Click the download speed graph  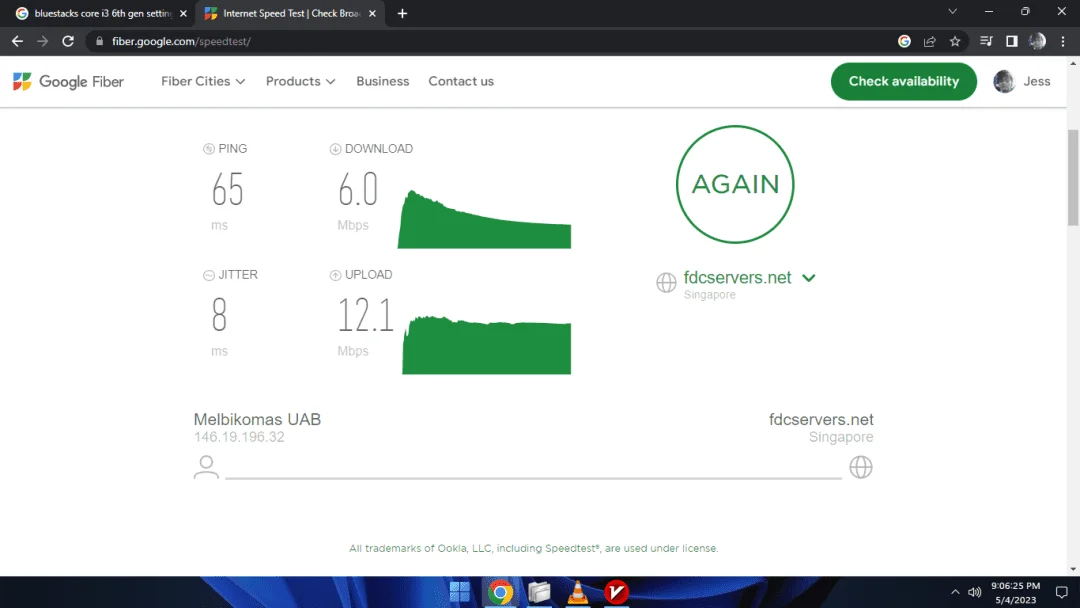click(x=484, y=219)
